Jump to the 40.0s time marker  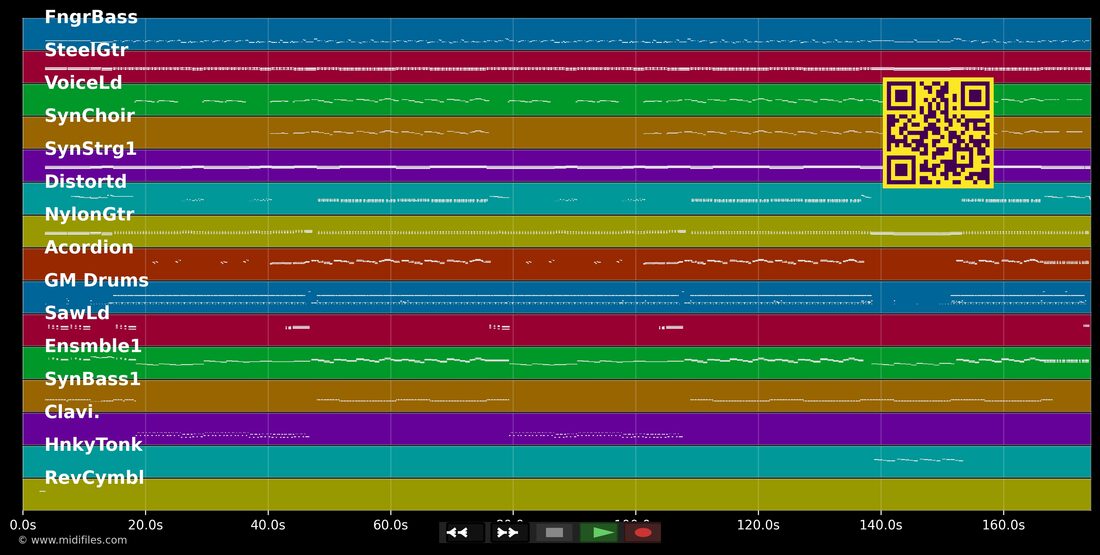point(268,525)
